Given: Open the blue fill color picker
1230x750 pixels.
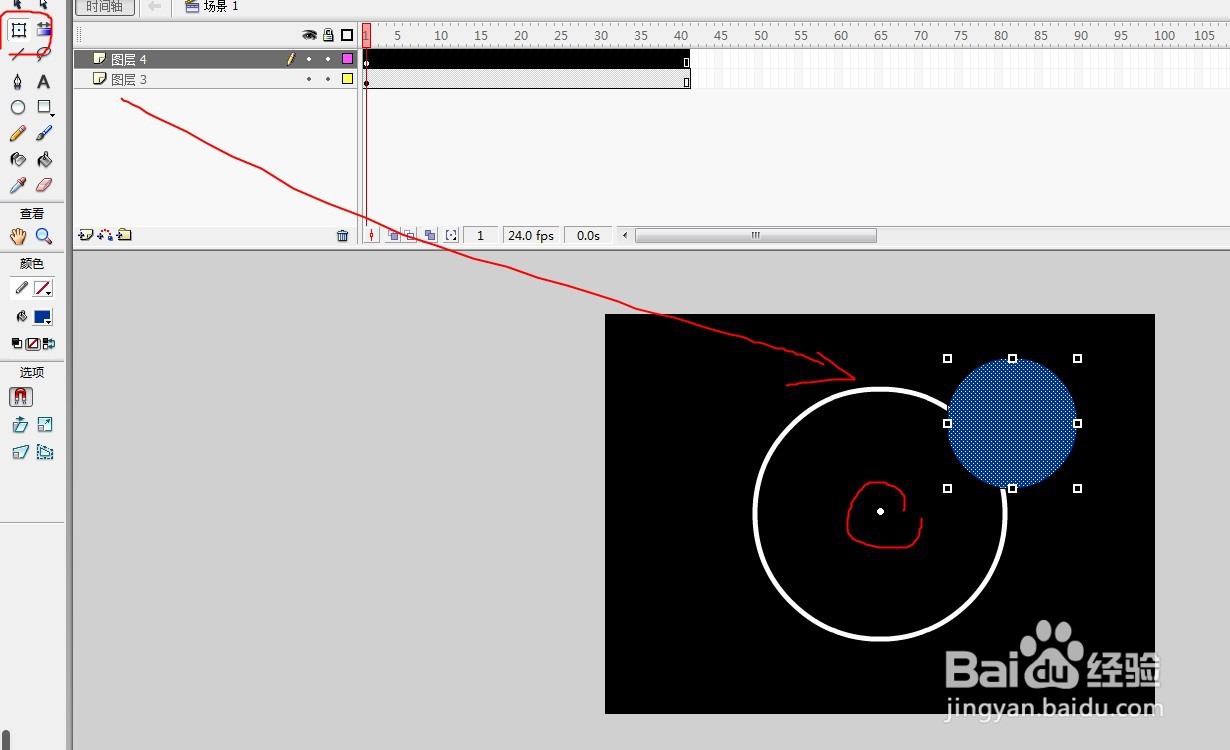Looking at the screenshot, I should click(x=43, y=317).
